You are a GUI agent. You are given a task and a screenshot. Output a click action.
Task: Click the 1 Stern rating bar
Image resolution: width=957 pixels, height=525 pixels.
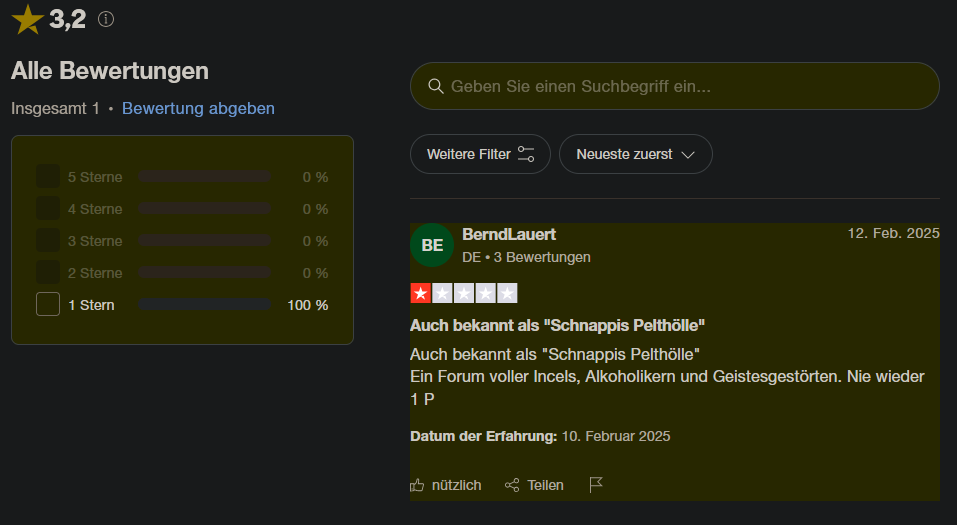point(204,304)
